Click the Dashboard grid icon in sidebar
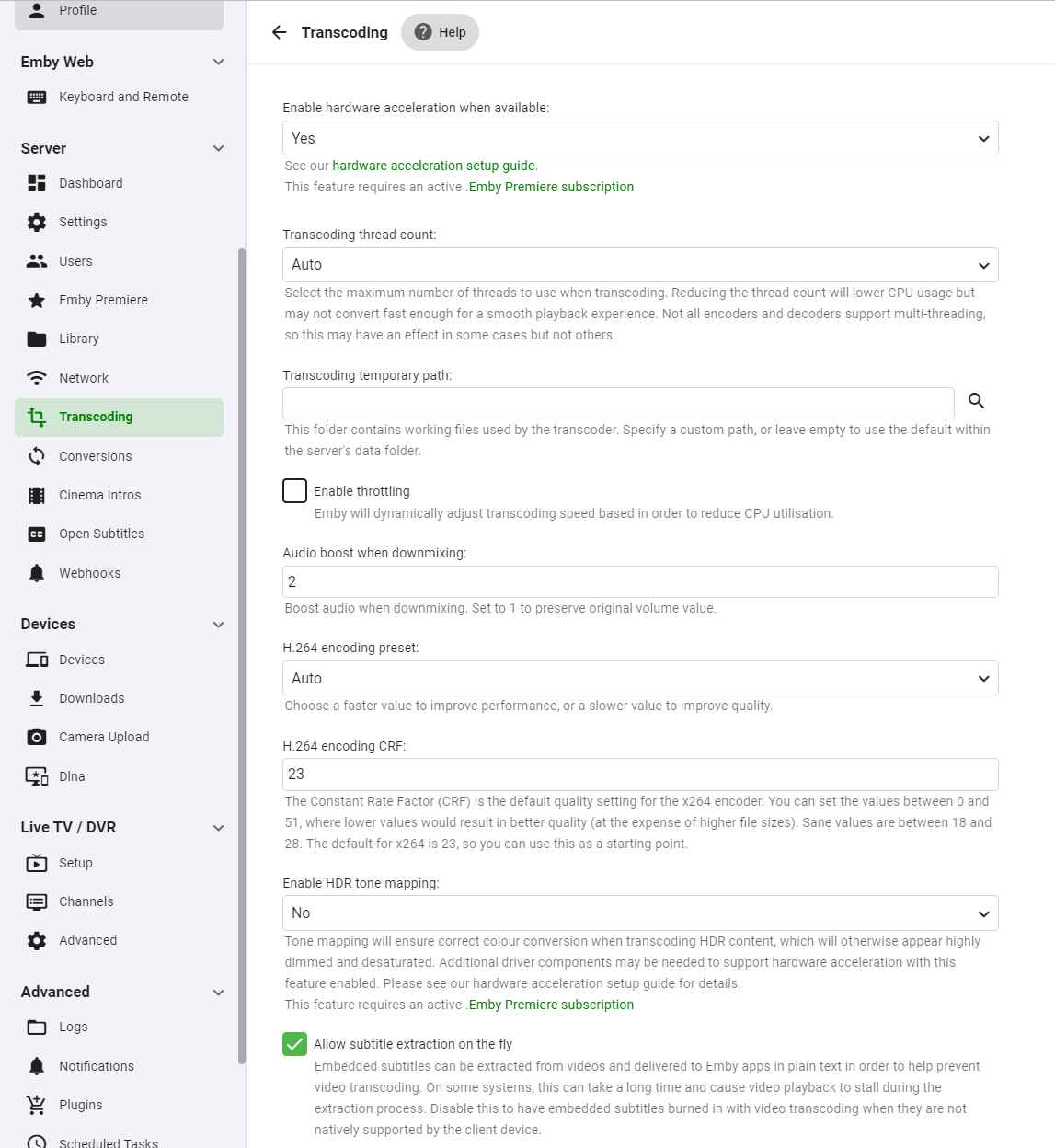This screenshot has width=1055, height=1148. pyautogui.click(x=37, y=183)
